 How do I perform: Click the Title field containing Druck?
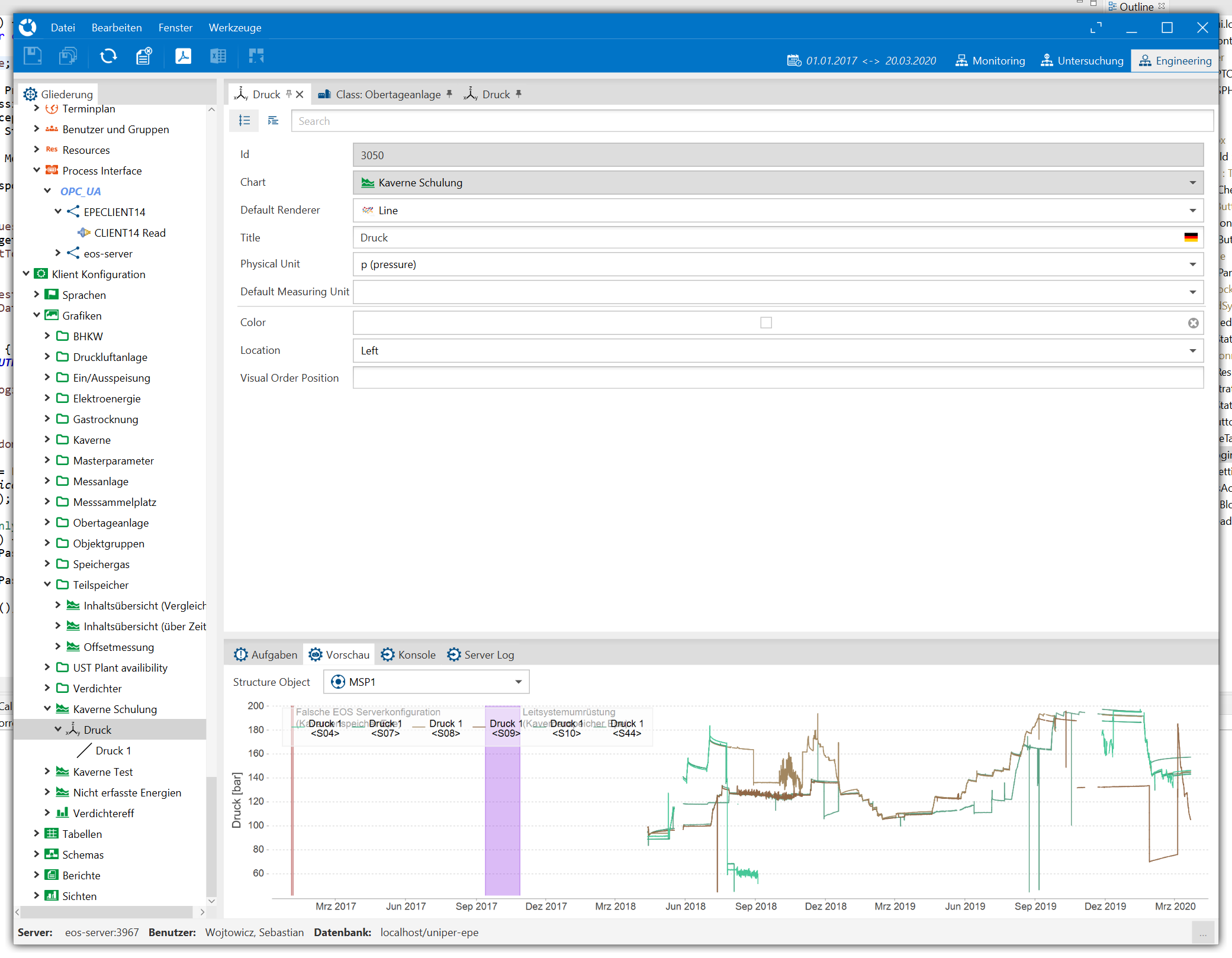pyautogui.click(x=778, y=237)
